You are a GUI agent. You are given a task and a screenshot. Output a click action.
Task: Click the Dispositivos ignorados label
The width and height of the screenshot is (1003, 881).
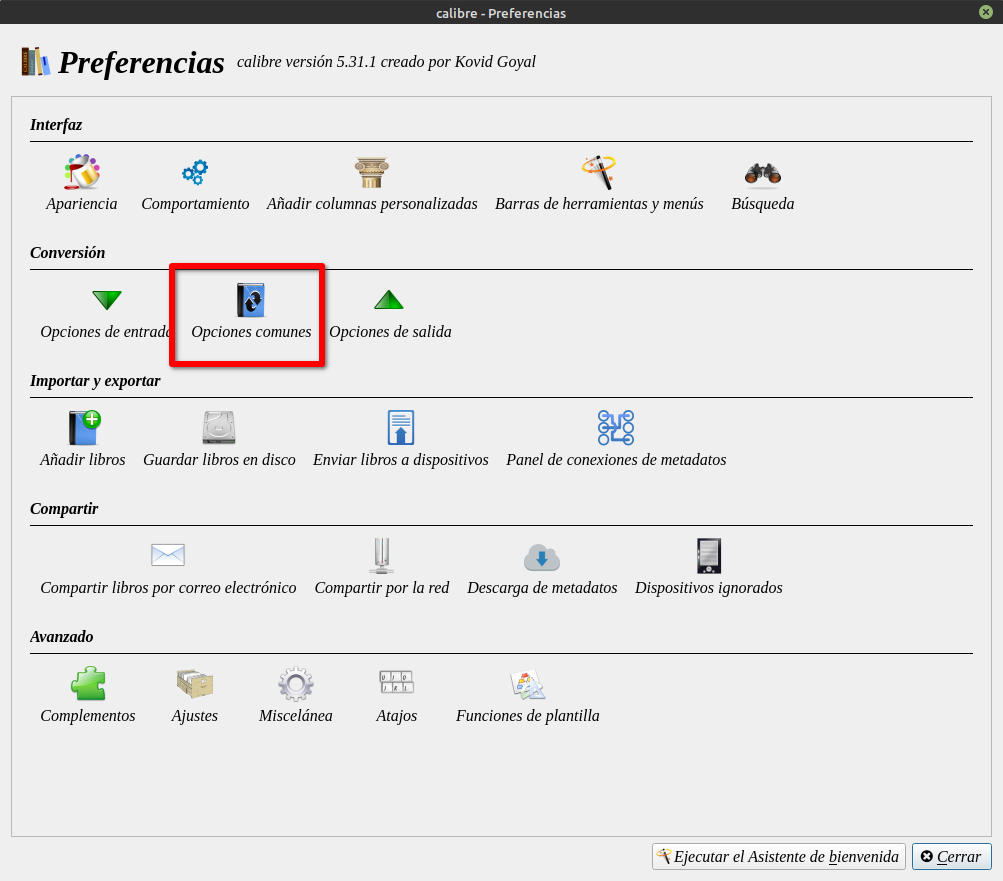point(709,588)
